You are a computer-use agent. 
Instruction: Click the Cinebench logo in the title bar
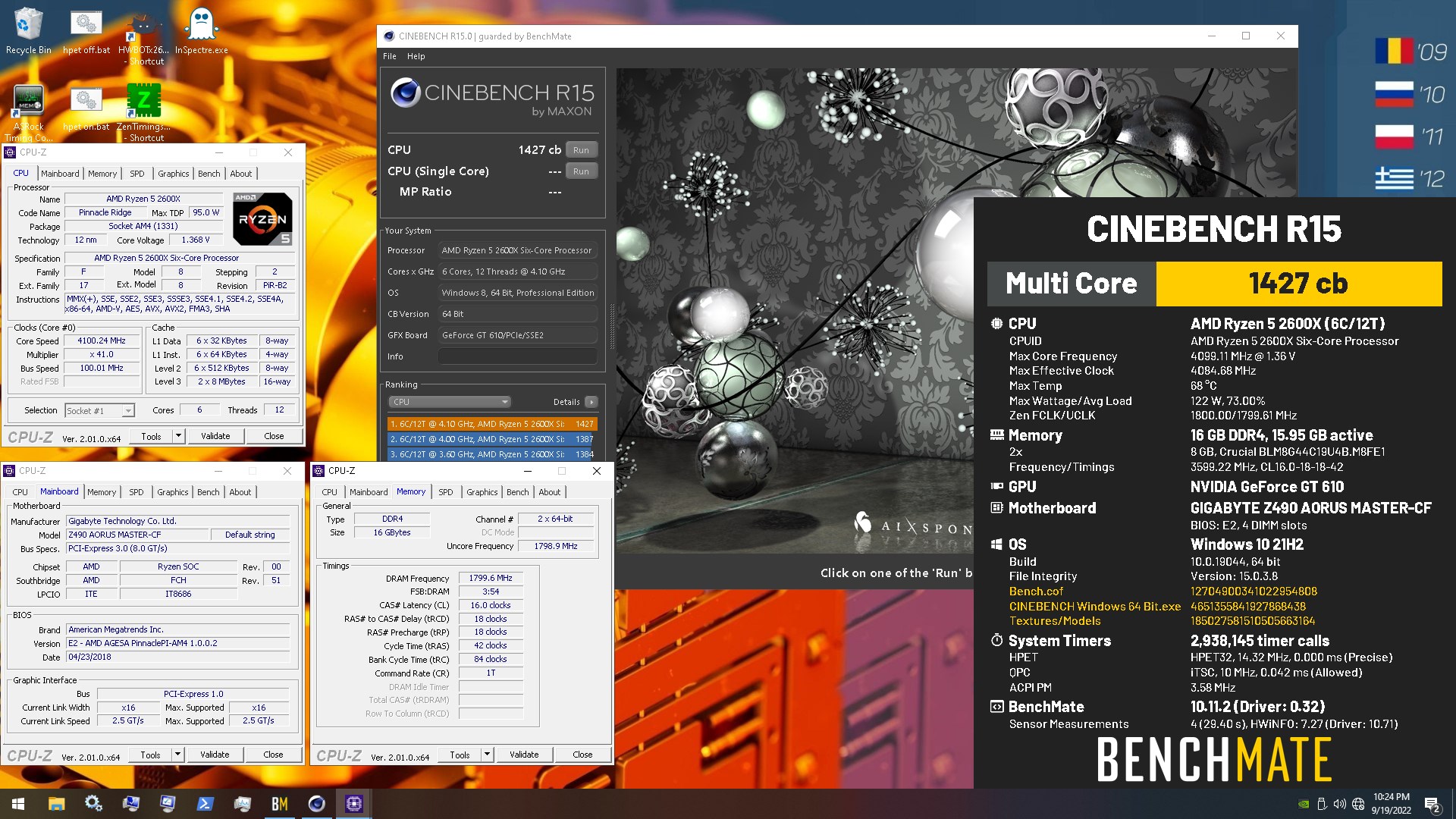click(389, 36)
